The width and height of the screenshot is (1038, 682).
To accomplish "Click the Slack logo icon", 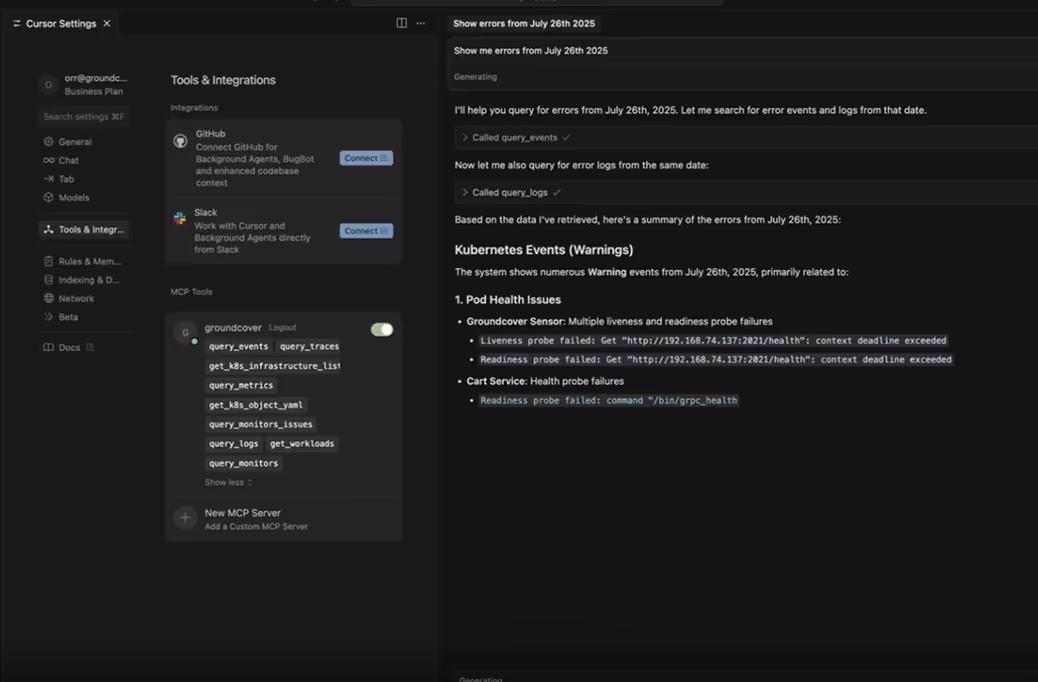I will pos(179,219).
